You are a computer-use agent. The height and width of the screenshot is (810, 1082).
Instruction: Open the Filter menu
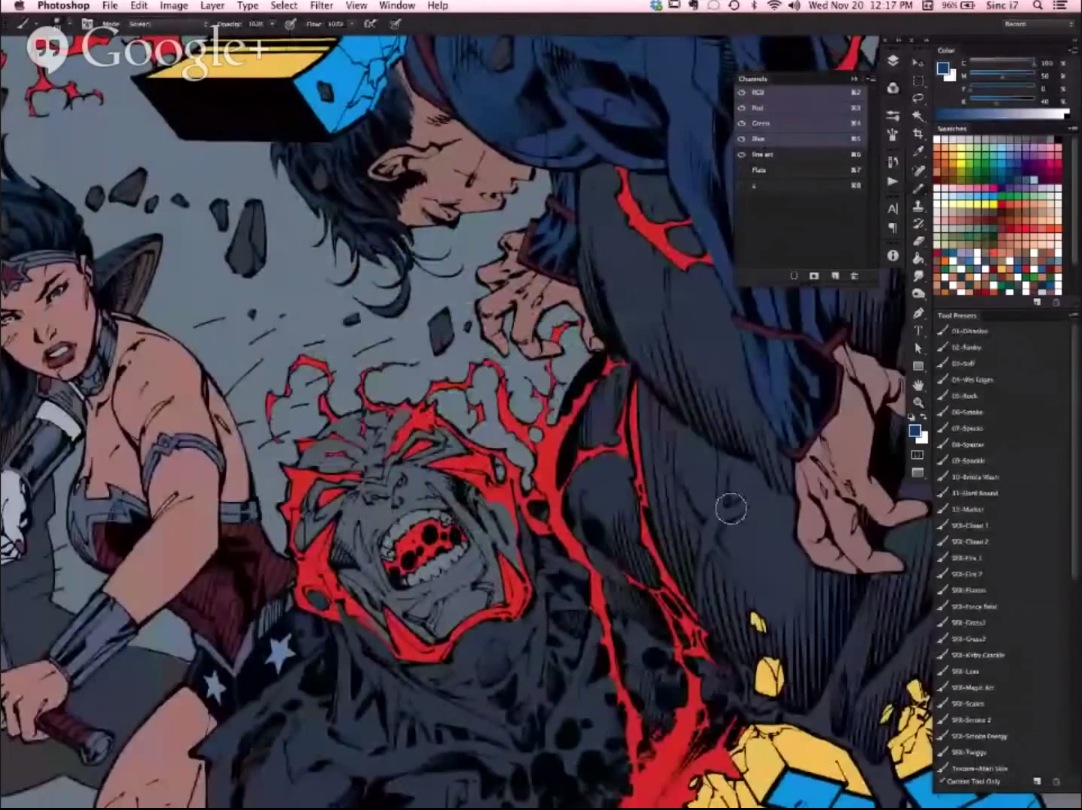tap(322, 6)
